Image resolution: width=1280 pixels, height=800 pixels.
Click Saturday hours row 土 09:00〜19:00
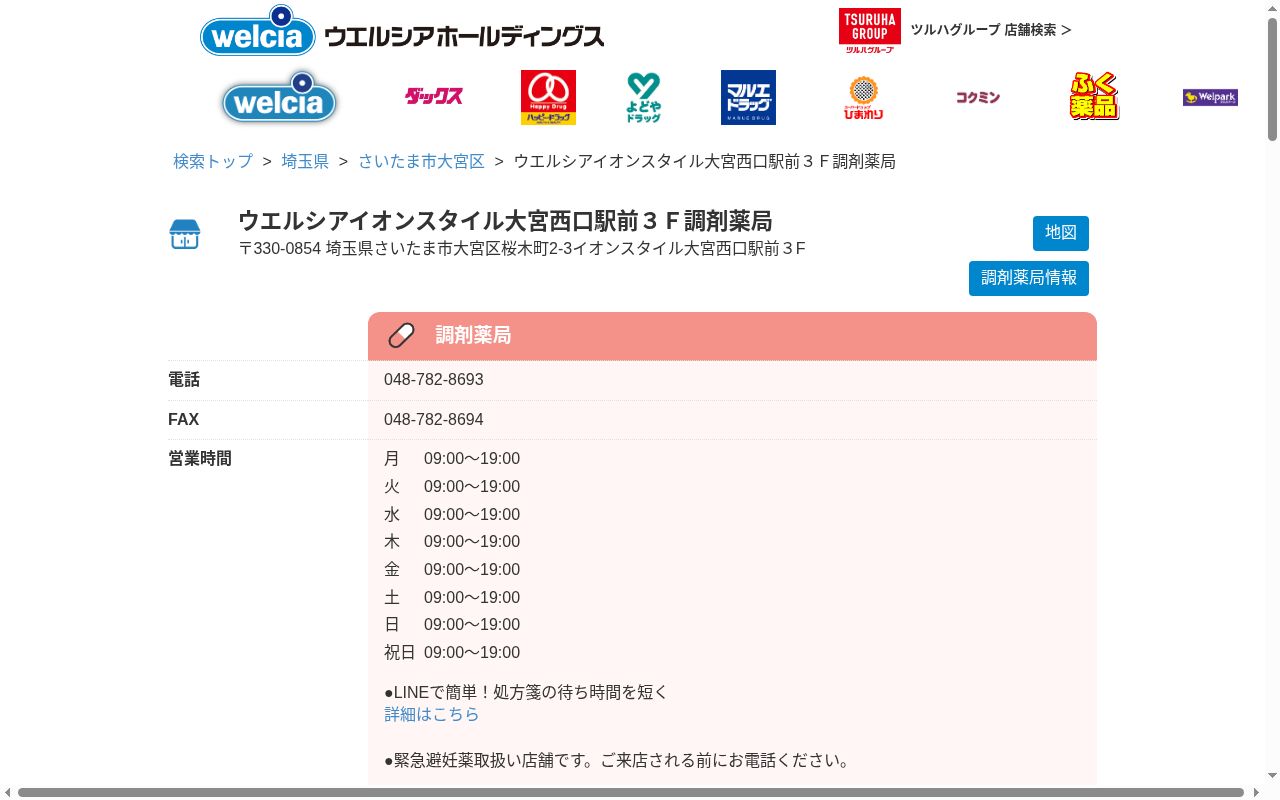point(452,597)
